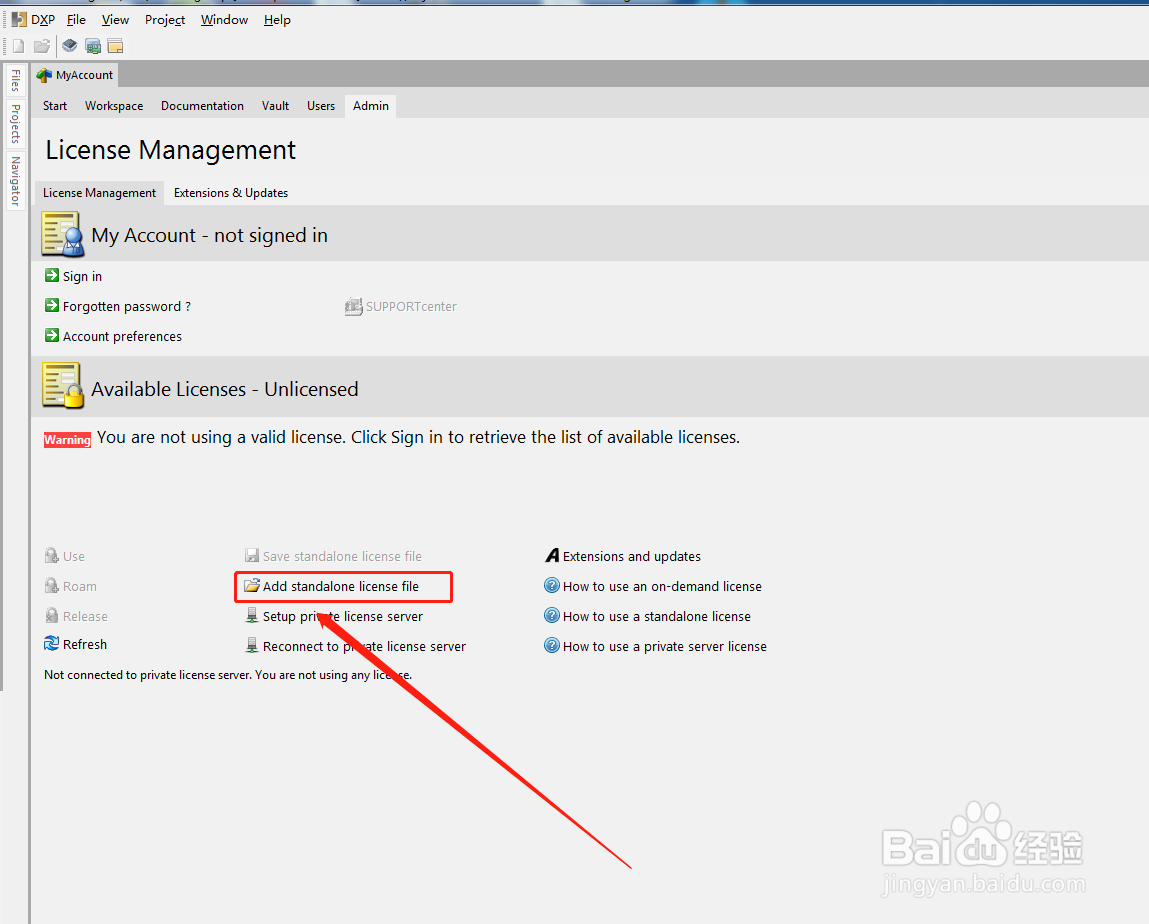Switch to the Start tab
1149x924 pixels.
point(55,106)
